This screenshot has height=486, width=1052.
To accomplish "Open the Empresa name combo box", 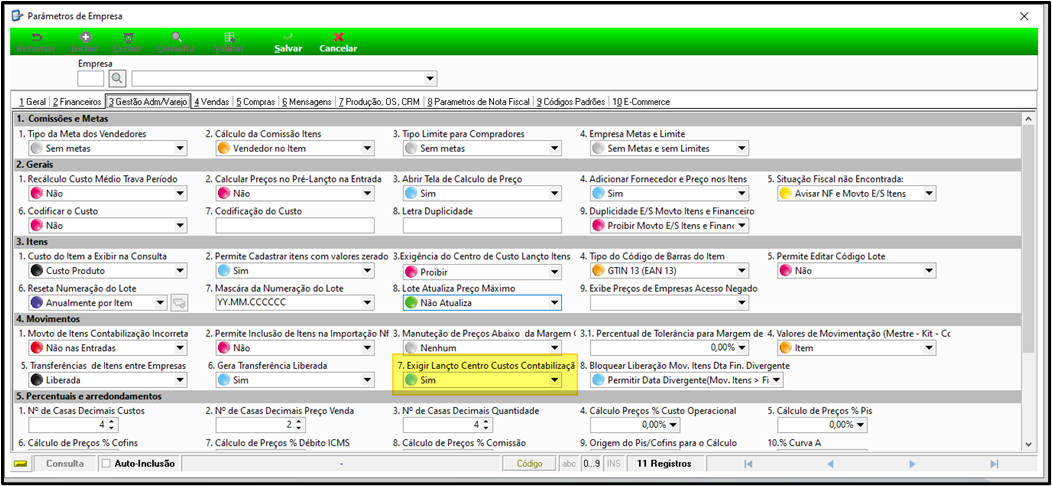I will tap(430, 79).
